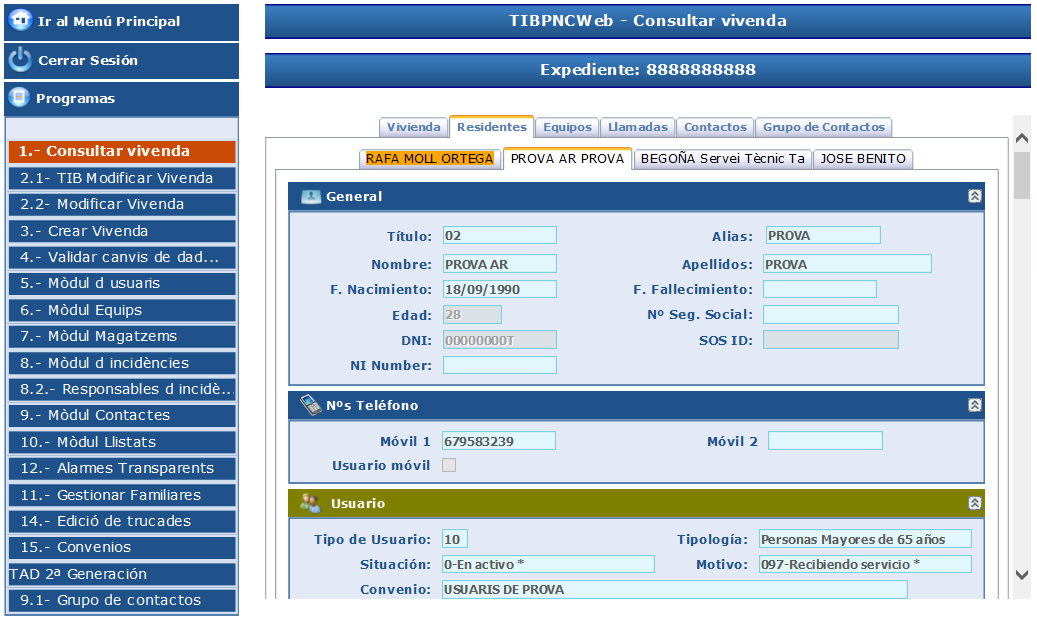1037x623 pixels.
Task: Click the General section header icon
Action: click(310, 197)
